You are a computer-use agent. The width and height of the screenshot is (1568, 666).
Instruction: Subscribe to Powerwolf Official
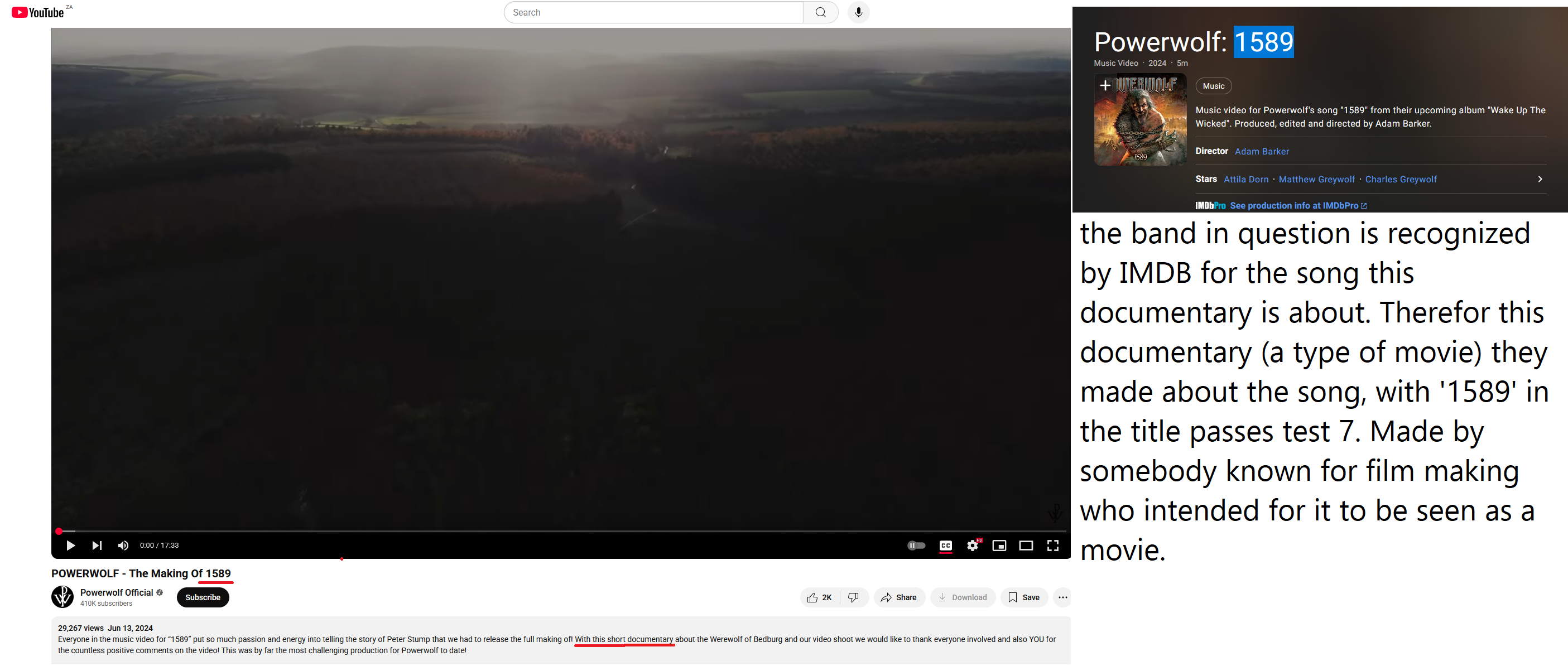click(x=203, y=597)
